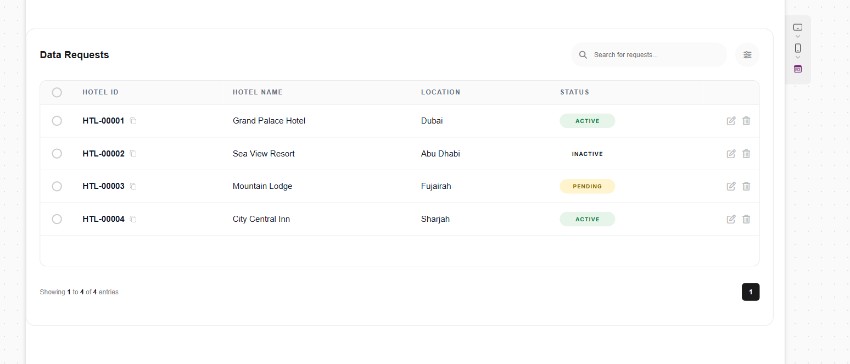Edit the Grand Palace Hotel row
The width and height of the screenshot is (850, 364).
point(731,121)
